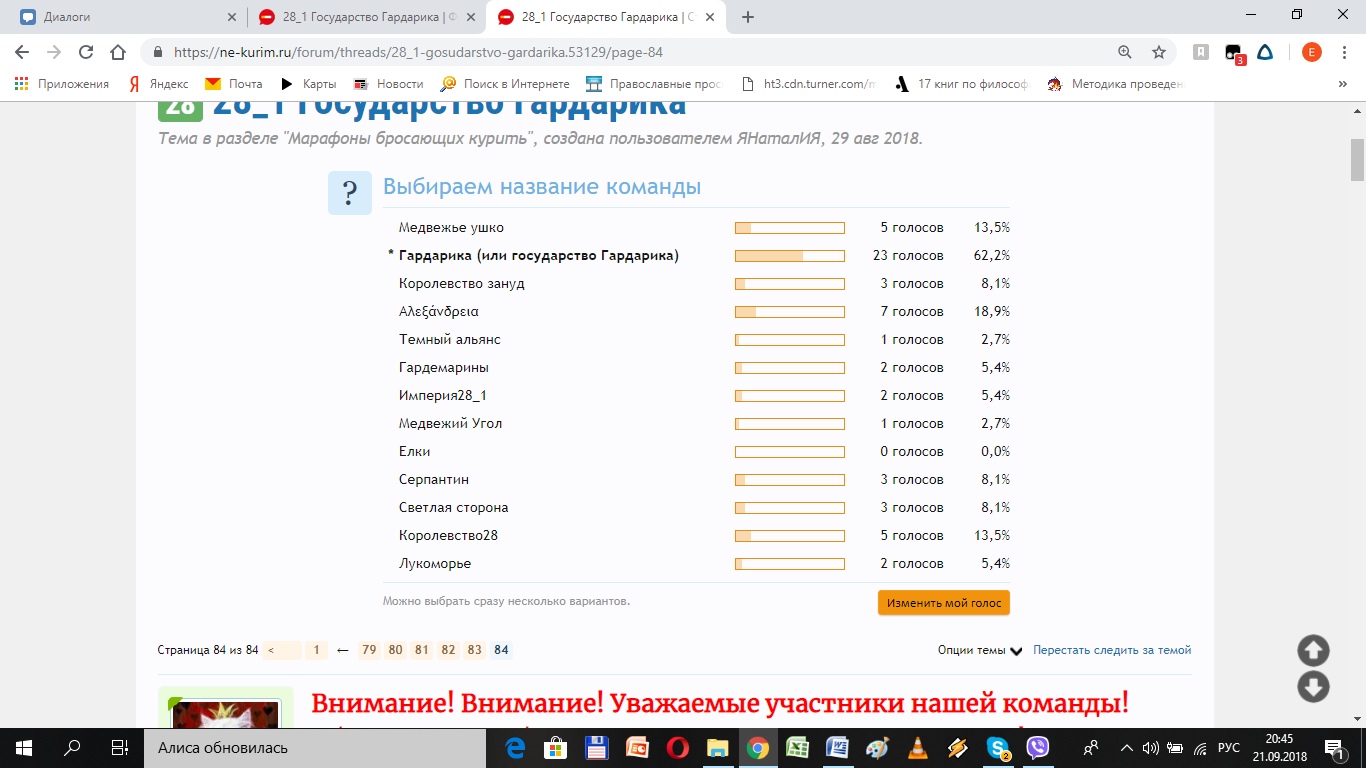
Task: Open Skype from the taskbar
Action: pyautogui.click(x=997, y=748)
